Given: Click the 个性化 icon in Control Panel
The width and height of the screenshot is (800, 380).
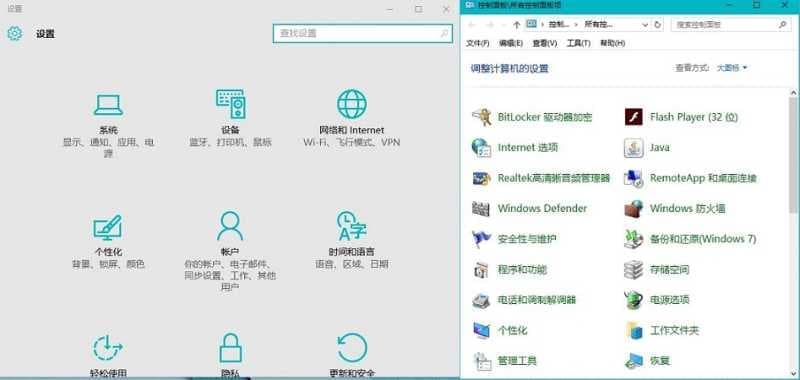Looking at the screenshot, I should (x=481, y=331).
